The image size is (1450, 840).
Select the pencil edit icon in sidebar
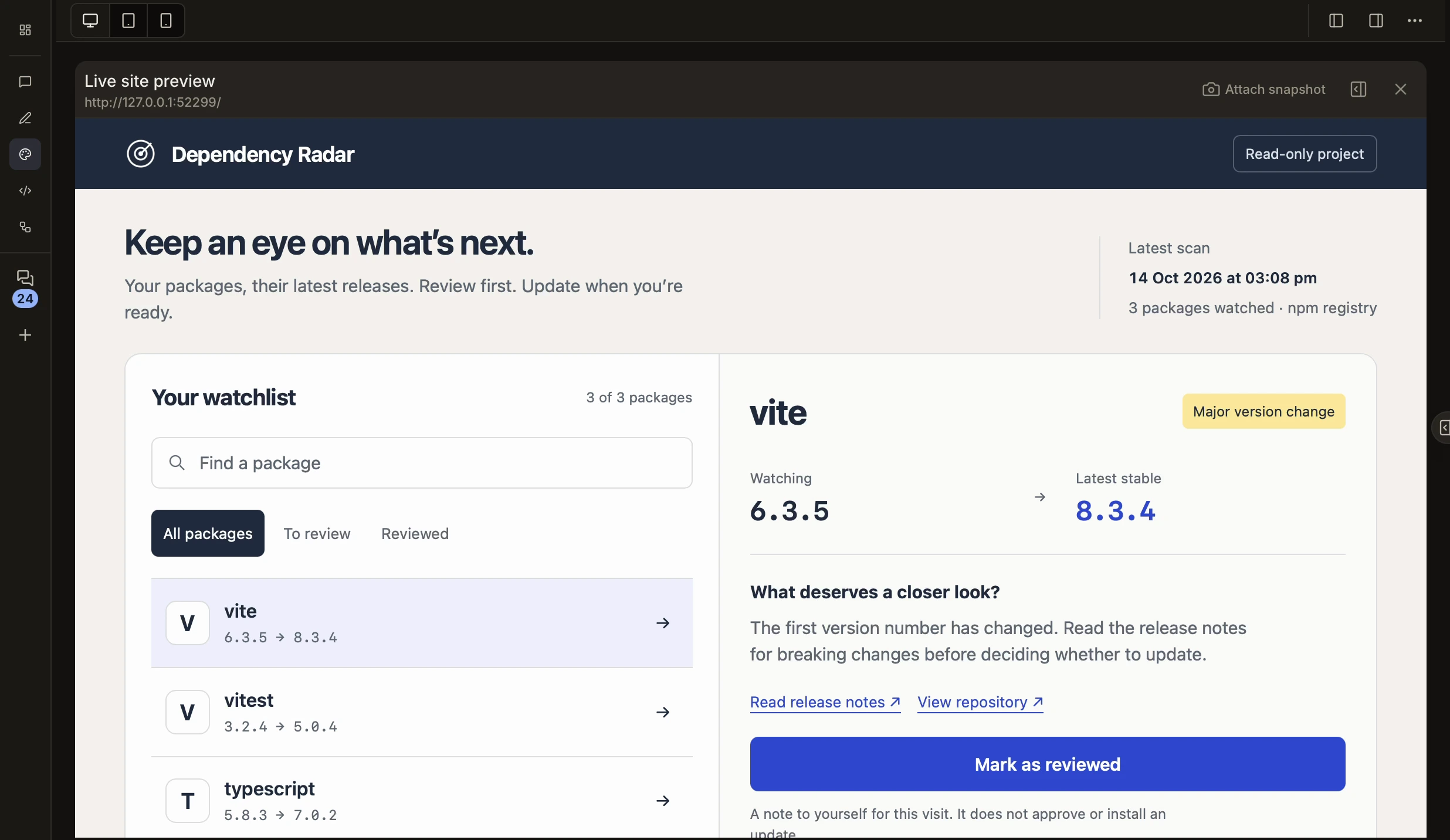point(25,118)
